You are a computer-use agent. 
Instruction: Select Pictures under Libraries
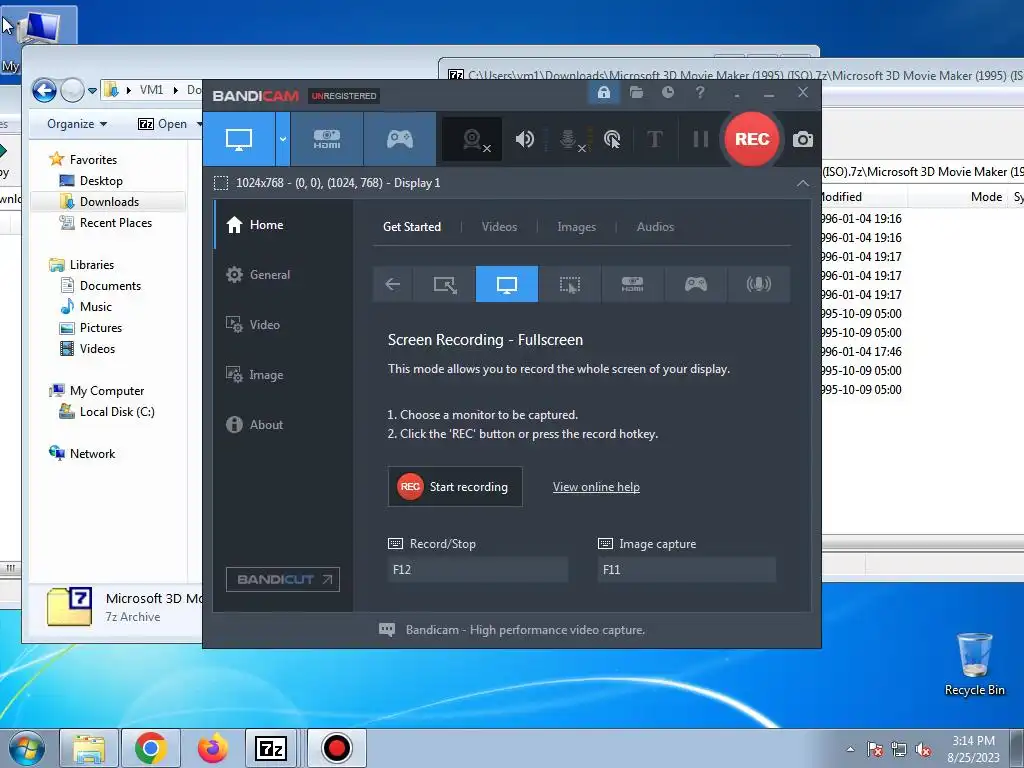point(101,328)
